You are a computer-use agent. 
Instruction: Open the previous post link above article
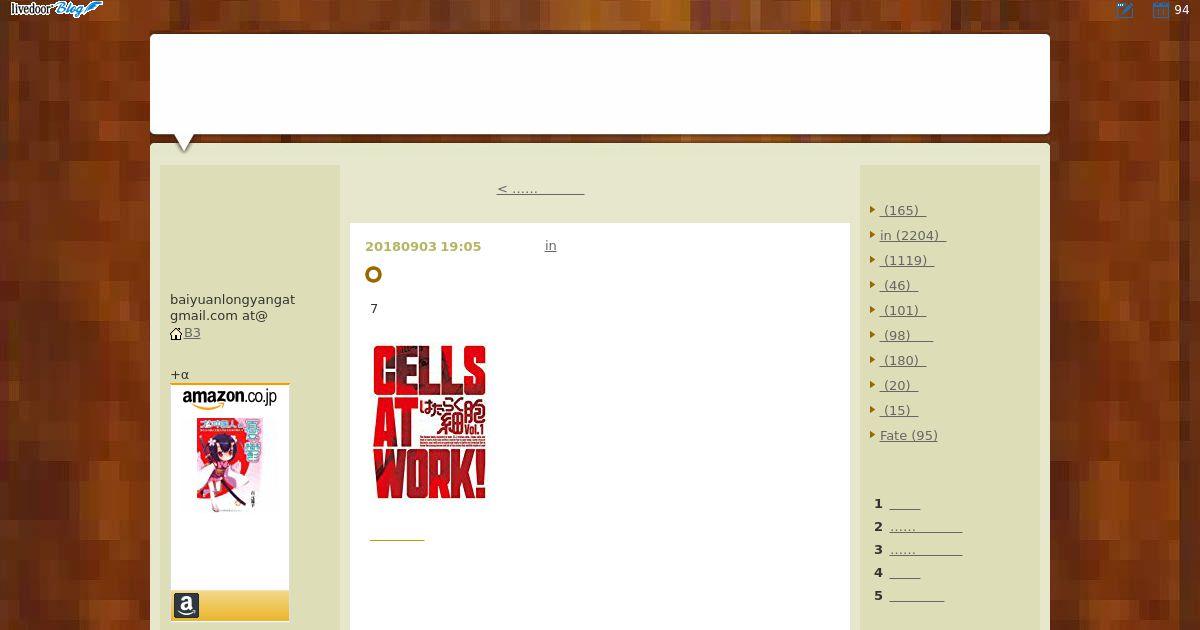point(540,189)
